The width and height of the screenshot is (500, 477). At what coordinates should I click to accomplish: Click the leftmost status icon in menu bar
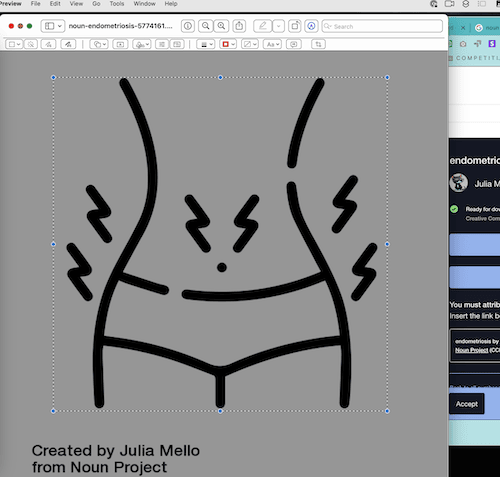(434, 4)
